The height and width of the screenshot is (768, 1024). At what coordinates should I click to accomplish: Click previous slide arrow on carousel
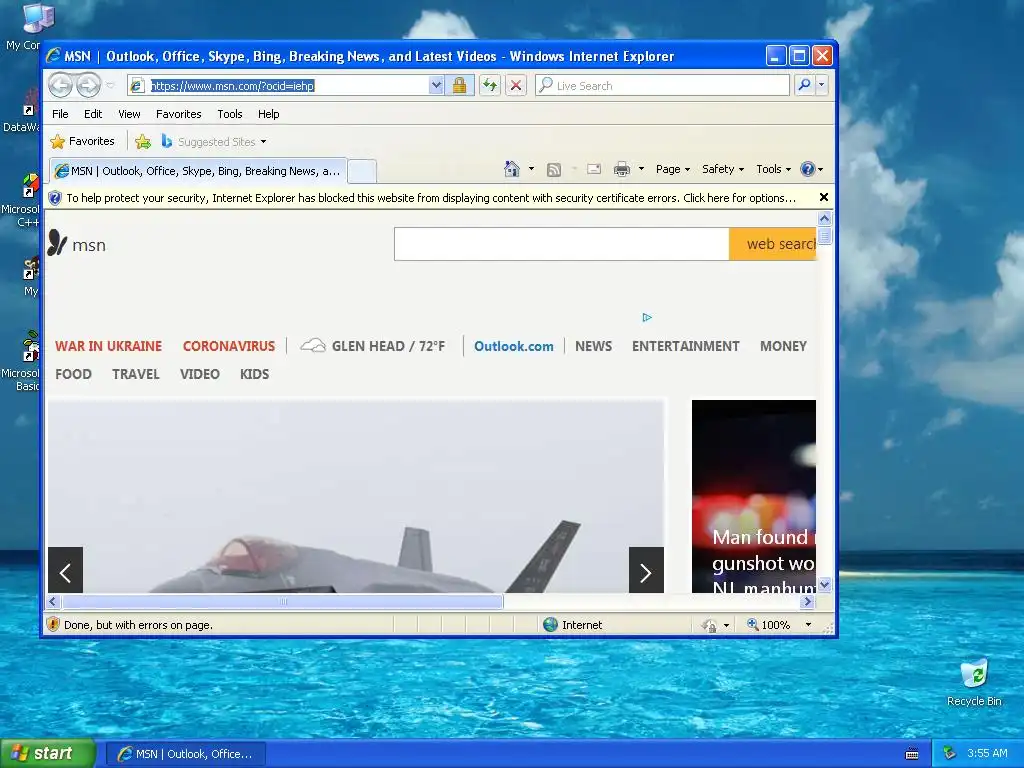click(65, 570)
